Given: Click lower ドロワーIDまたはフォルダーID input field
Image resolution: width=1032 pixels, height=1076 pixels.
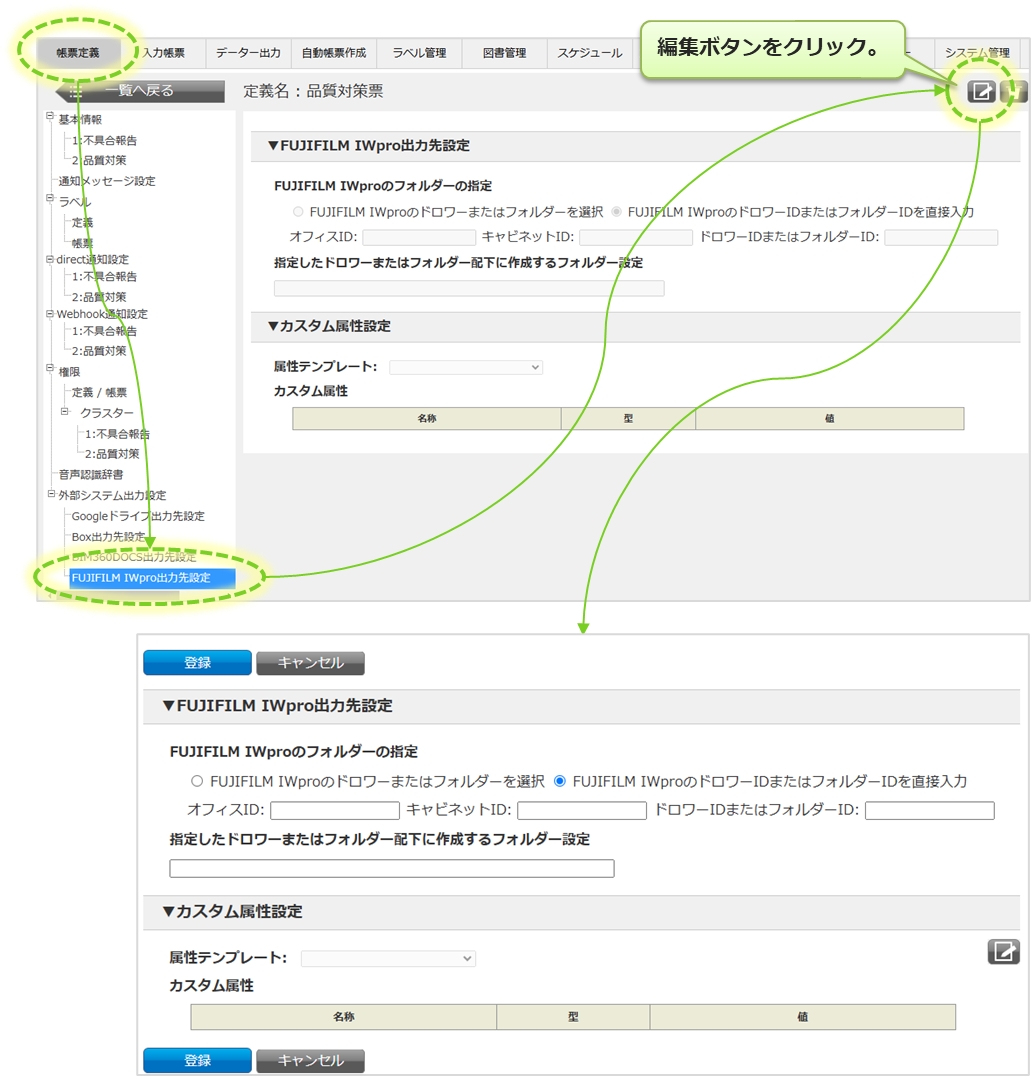Looking at the screenshot, I should pos(930,810).
